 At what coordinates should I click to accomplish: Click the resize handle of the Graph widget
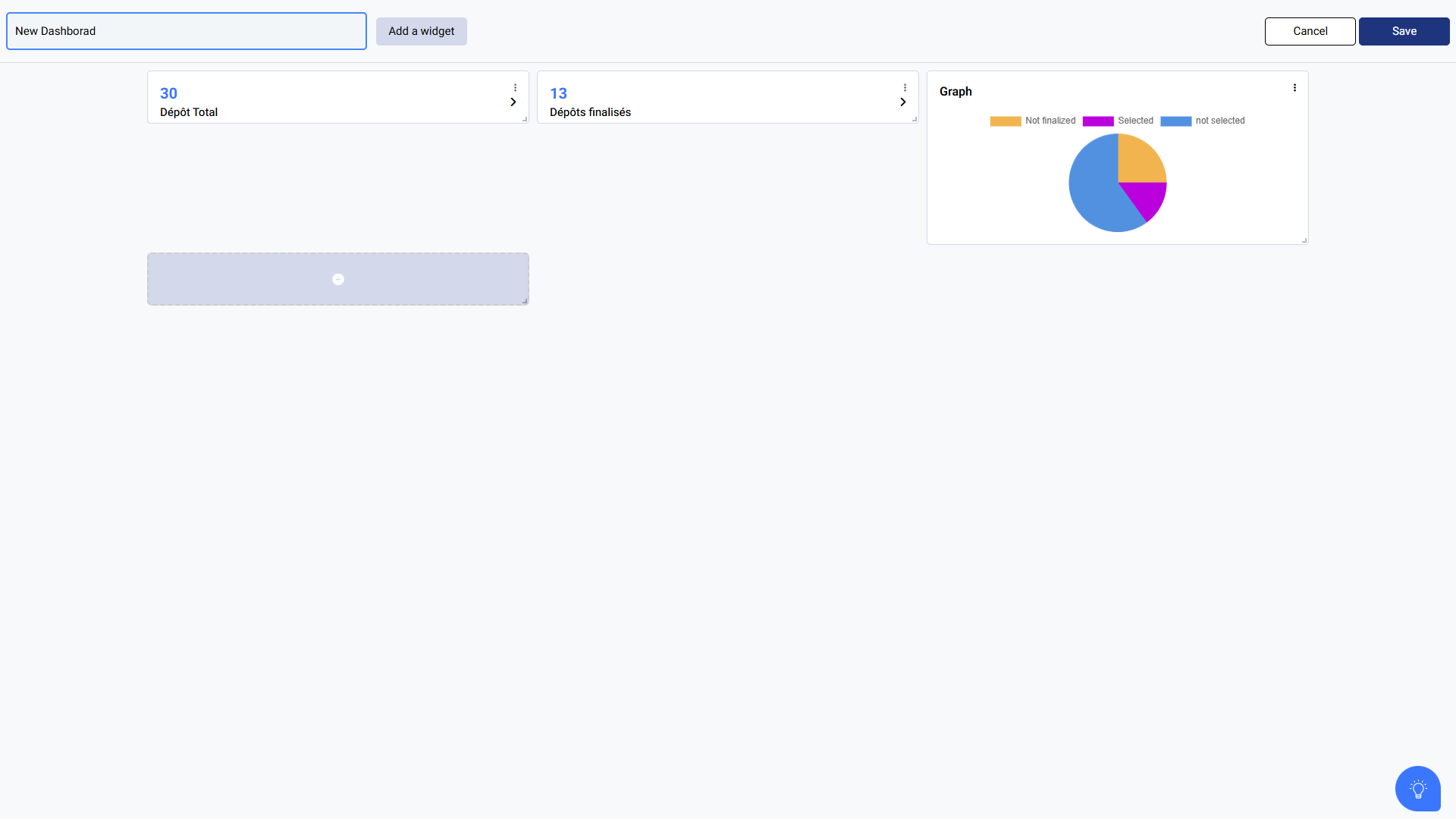(1304, 240)
